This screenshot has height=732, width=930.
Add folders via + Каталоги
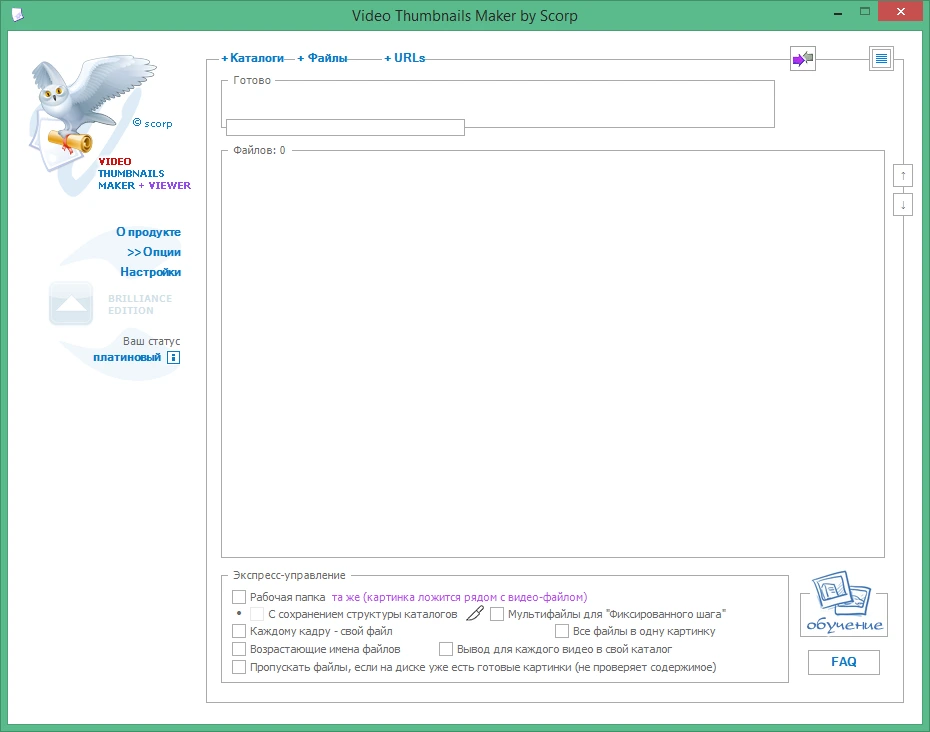point(253,58)
